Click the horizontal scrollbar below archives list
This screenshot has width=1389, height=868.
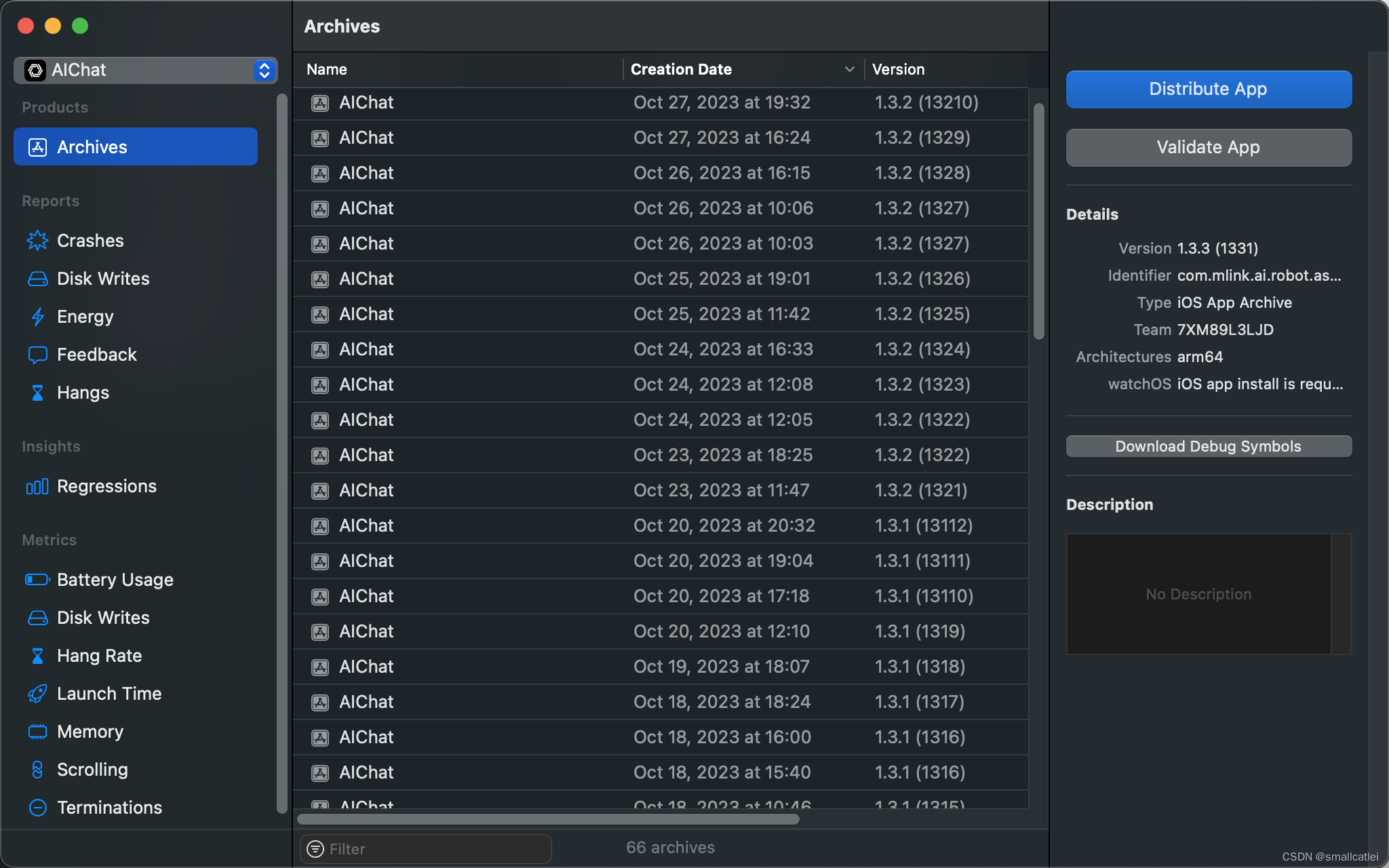point(548,819)
